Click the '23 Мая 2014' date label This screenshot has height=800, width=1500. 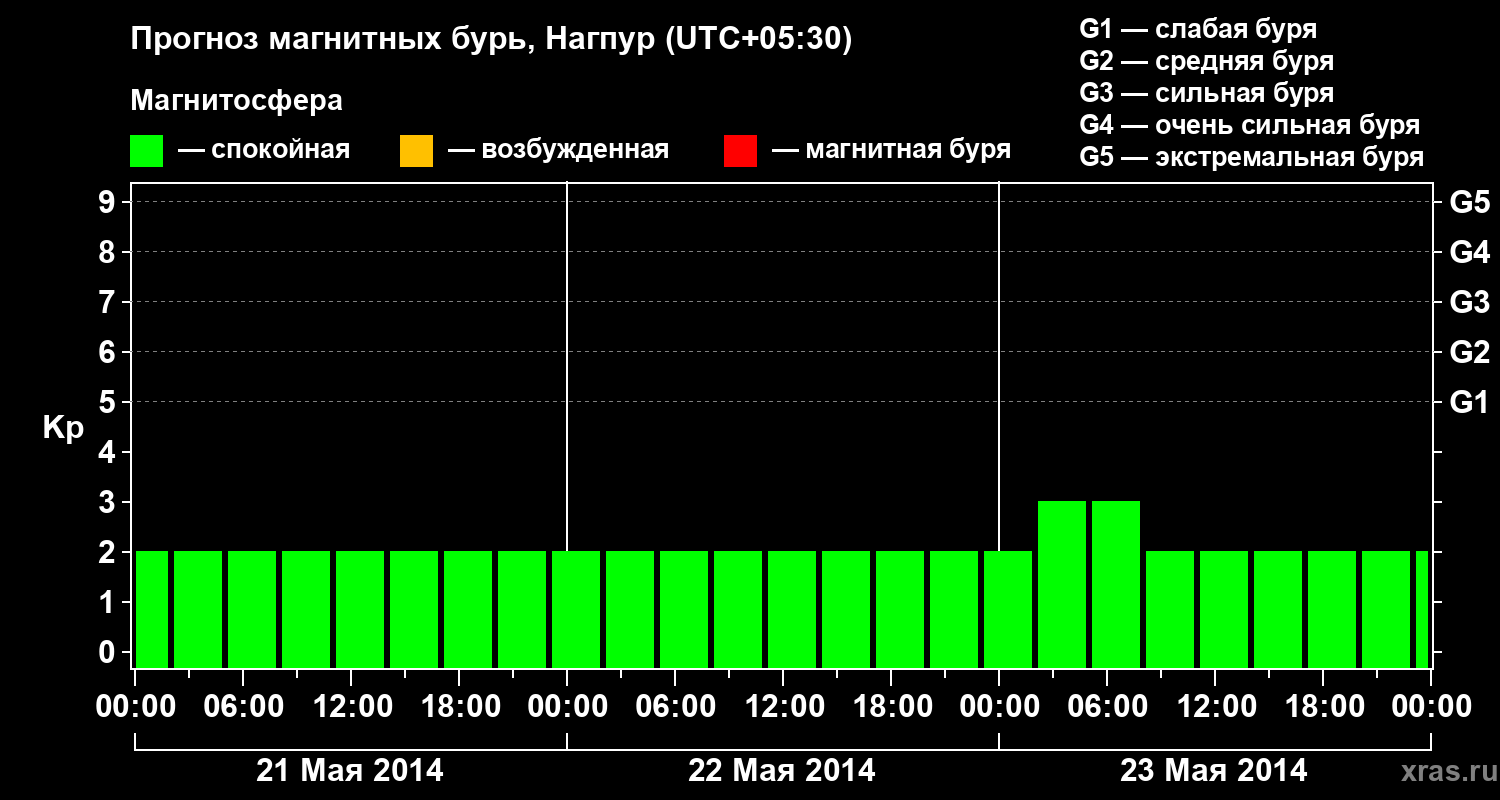click(x=1213, y=771)
